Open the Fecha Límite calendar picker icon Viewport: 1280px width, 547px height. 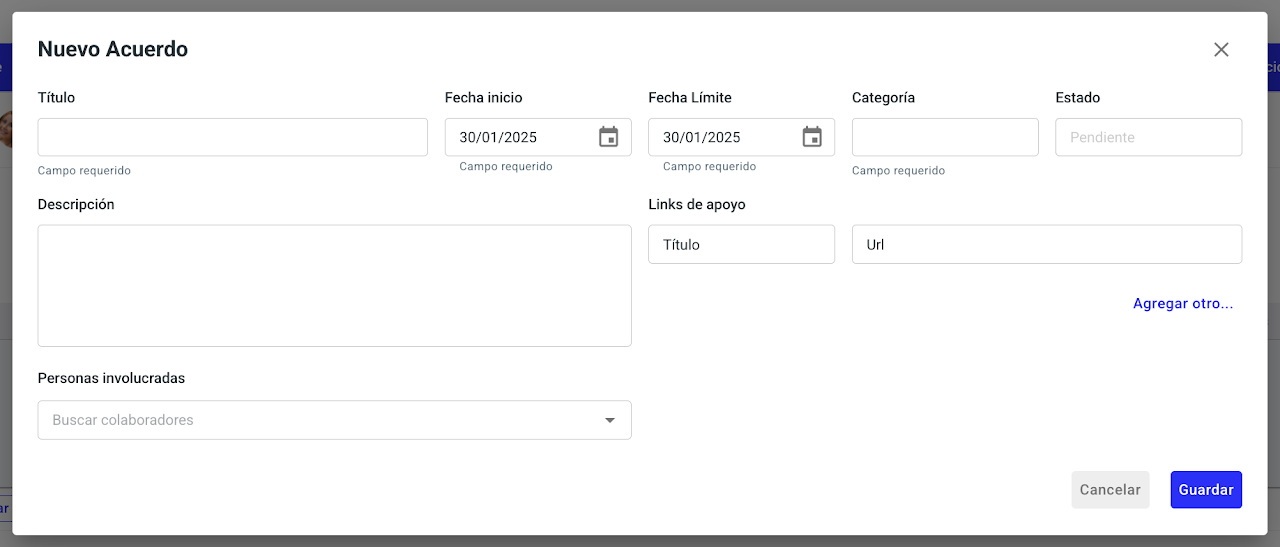812,137
